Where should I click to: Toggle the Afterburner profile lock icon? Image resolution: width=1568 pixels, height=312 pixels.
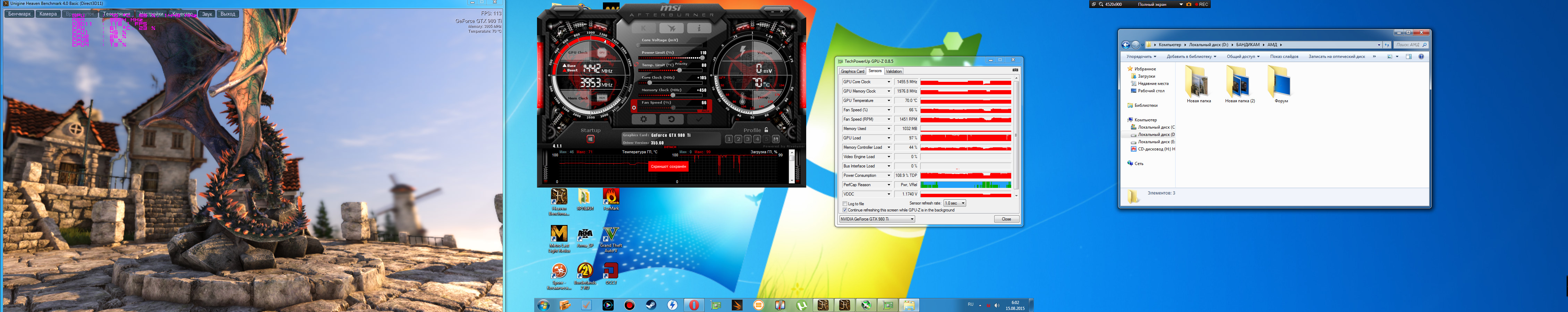tap(766, 130)
